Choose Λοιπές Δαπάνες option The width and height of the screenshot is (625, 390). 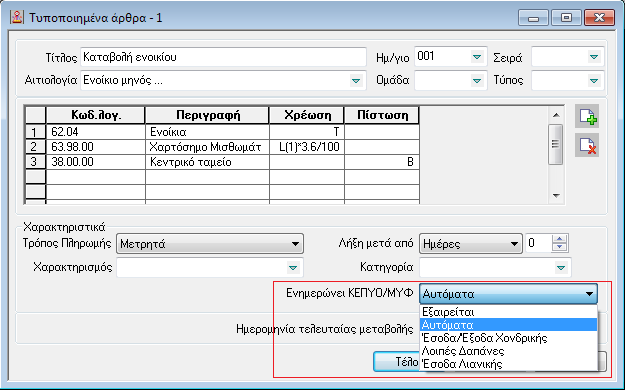(x=509, y=351)
